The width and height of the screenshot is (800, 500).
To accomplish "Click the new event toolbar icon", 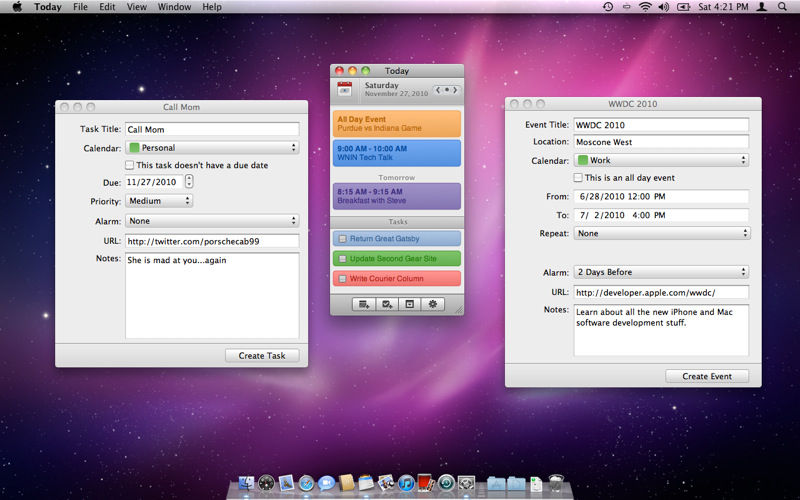I will (364, 304).
